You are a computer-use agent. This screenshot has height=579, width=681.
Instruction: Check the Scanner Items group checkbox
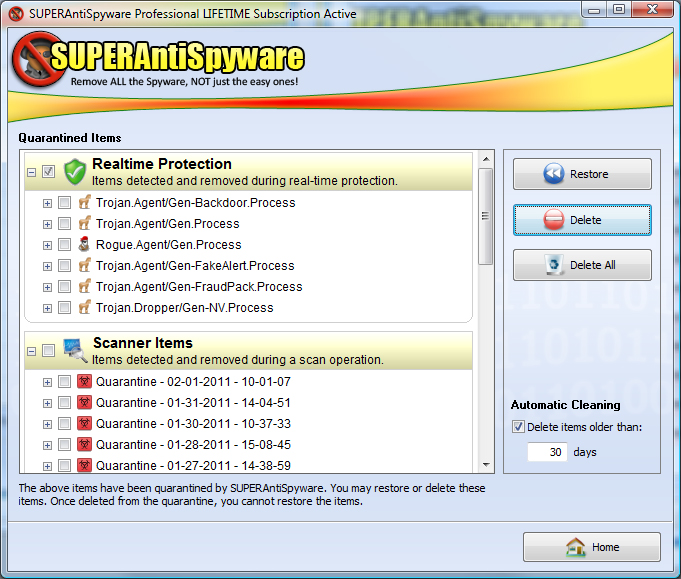coord(49,350)
